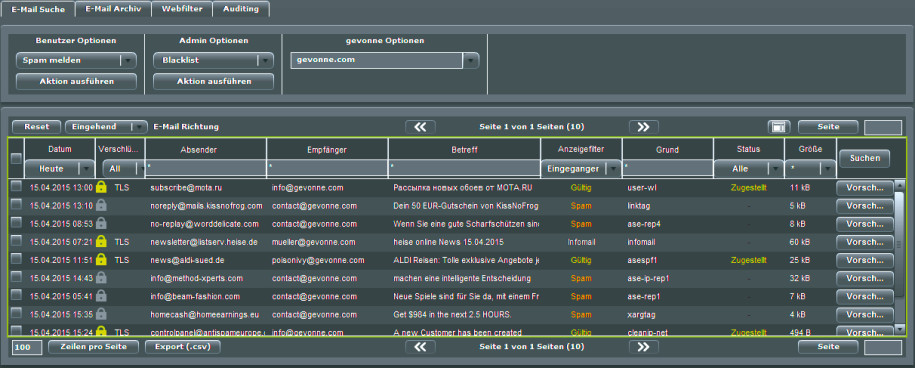The width and height of the screenshot is (915, 368).
Task: Switch to the Auditing tab
Action: [x=241, y=9]
